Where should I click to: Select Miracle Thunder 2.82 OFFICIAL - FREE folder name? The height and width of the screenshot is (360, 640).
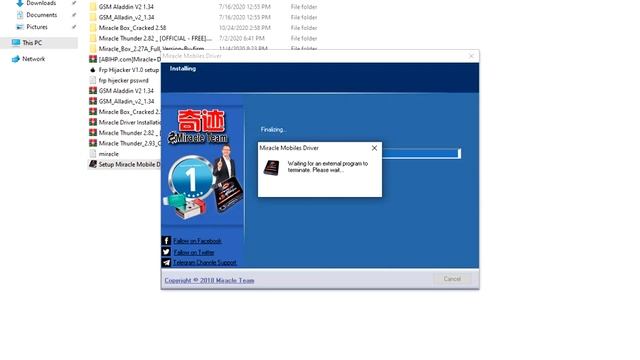point(155,38)
